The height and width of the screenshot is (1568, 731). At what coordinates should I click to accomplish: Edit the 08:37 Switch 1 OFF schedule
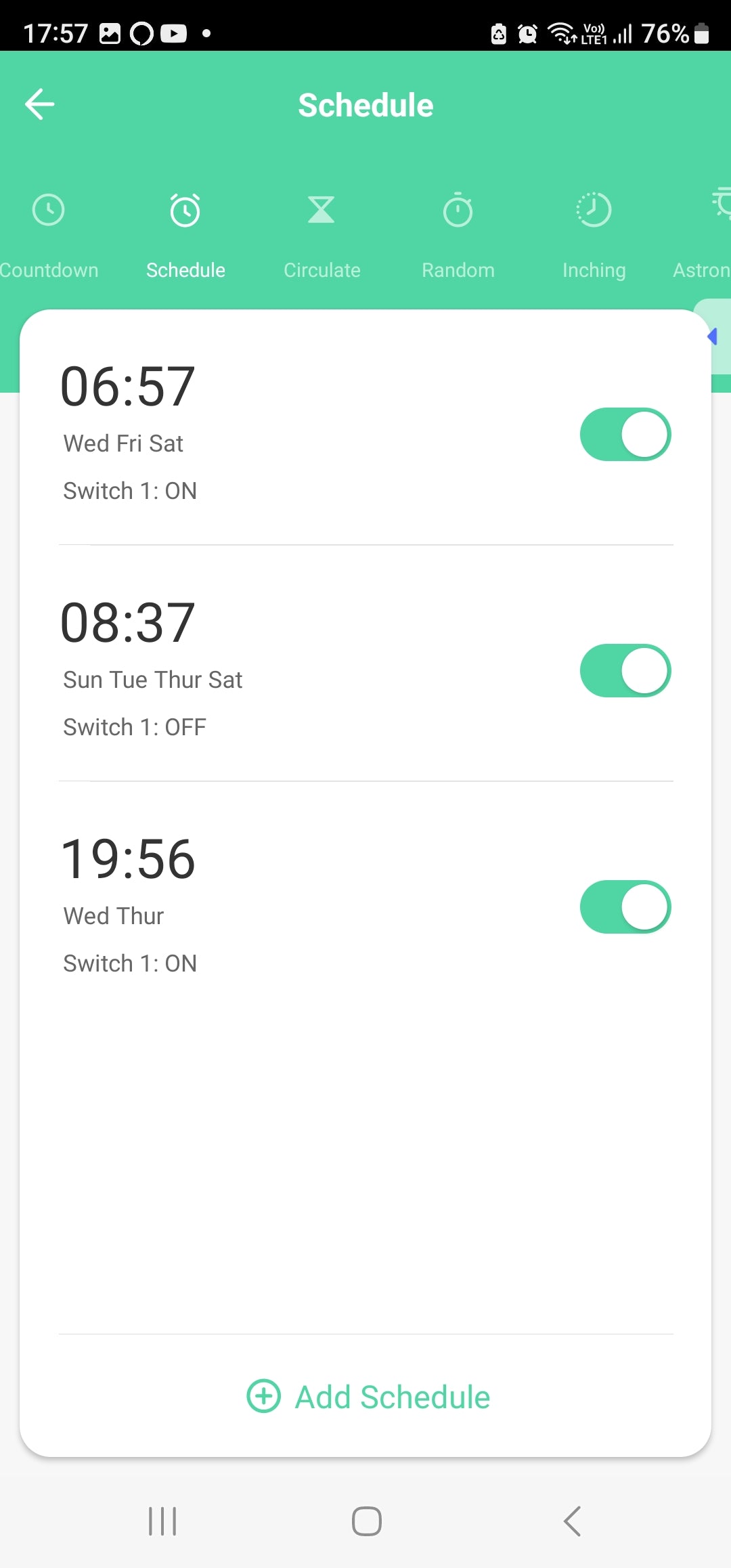tap(271, 670)
